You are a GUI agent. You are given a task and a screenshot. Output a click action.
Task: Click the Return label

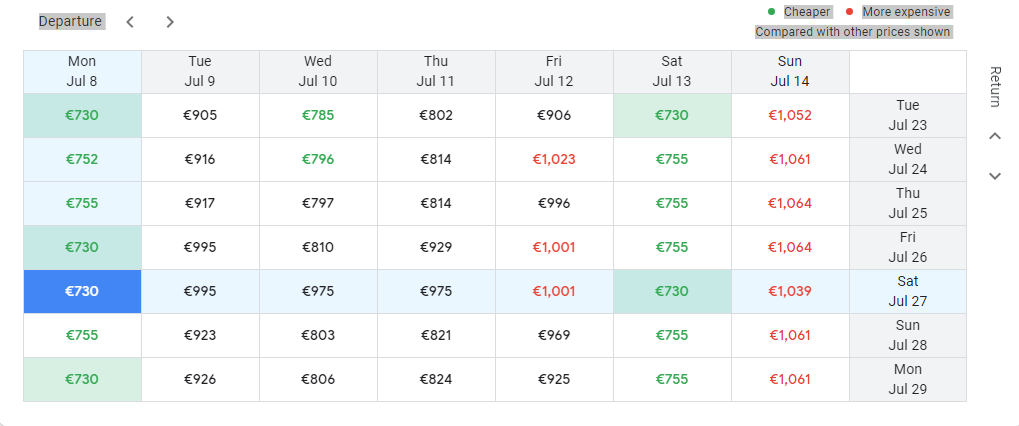995,86
